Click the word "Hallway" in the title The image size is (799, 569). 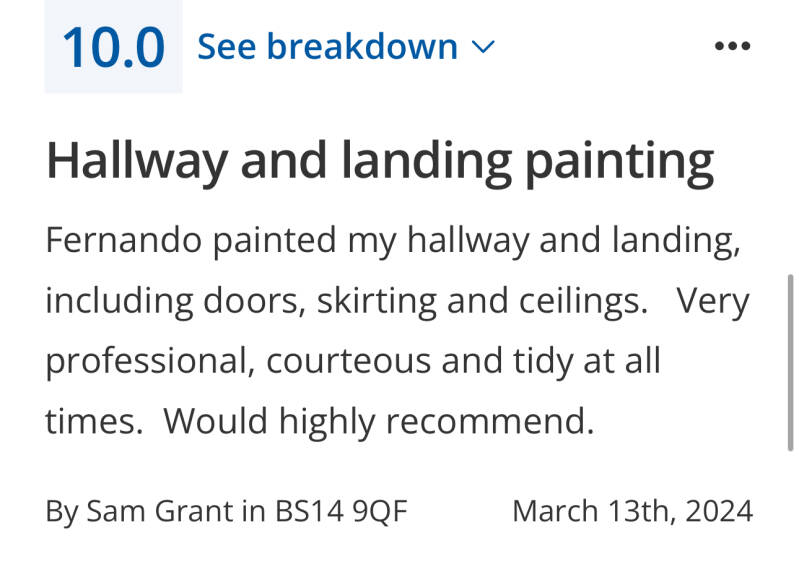pos(136,161)
